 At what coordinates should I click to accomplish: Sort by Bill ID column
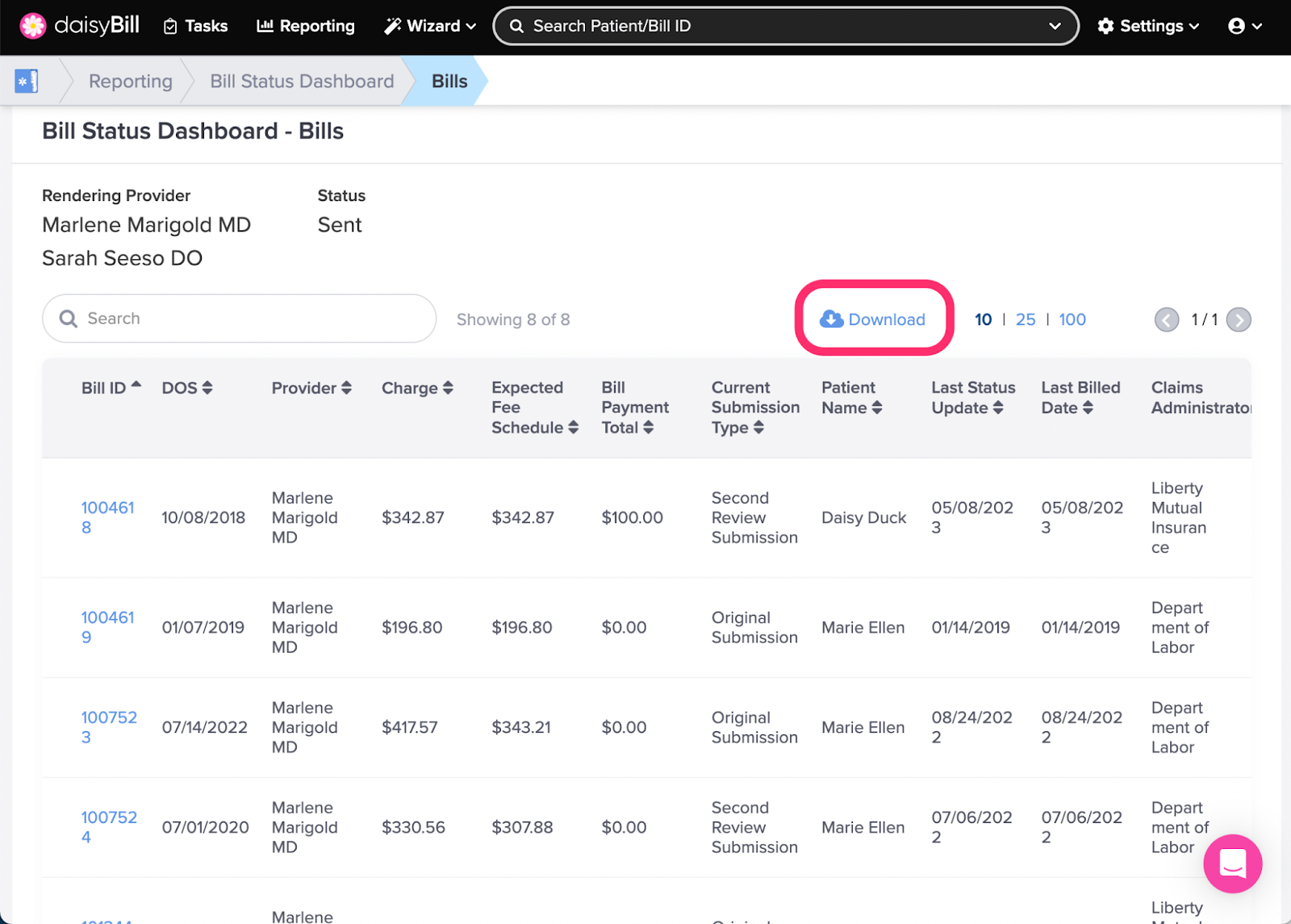point(111,387)
